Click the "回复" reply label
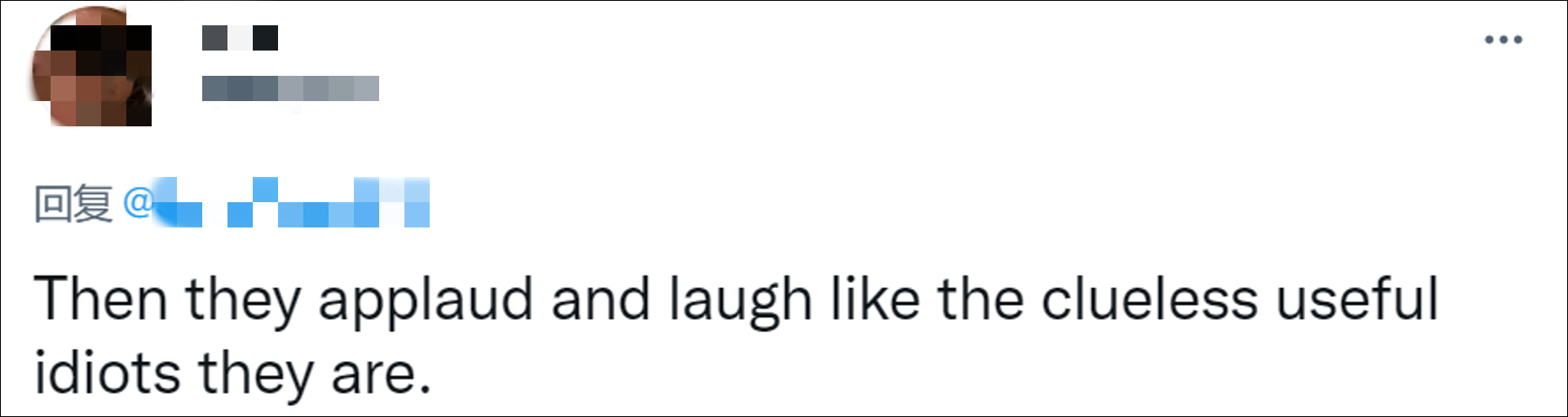This screenshot has width=1568, height=417. click(x=73, y=203)
